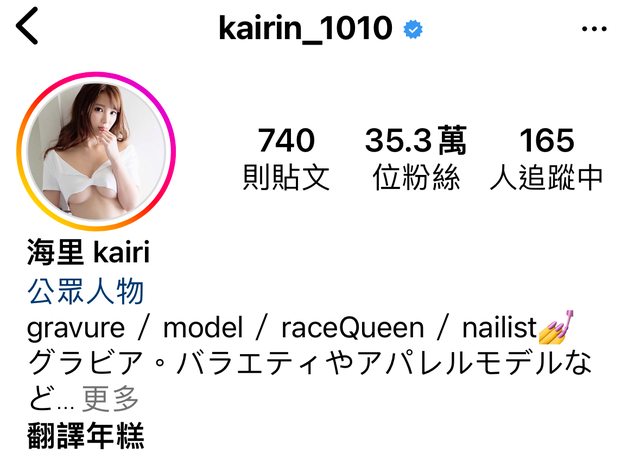
Task: Click the 則貼文 posts label
Action: pos(286,178)
